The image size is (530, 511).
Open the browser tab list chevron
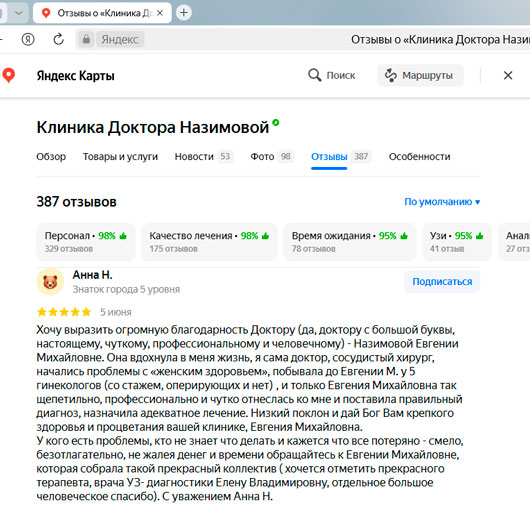18,13
